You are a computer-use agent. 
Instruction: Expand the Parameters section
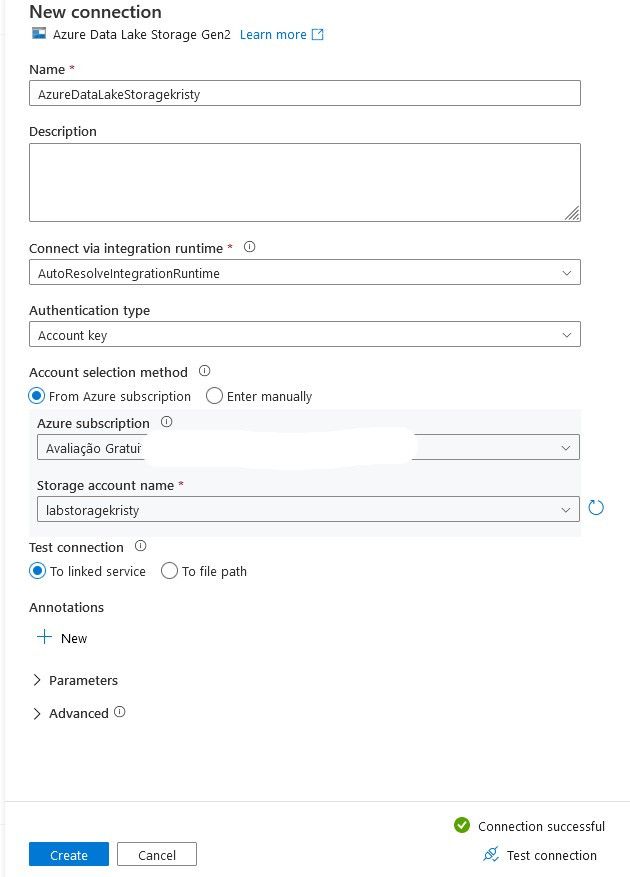(37, 680)
